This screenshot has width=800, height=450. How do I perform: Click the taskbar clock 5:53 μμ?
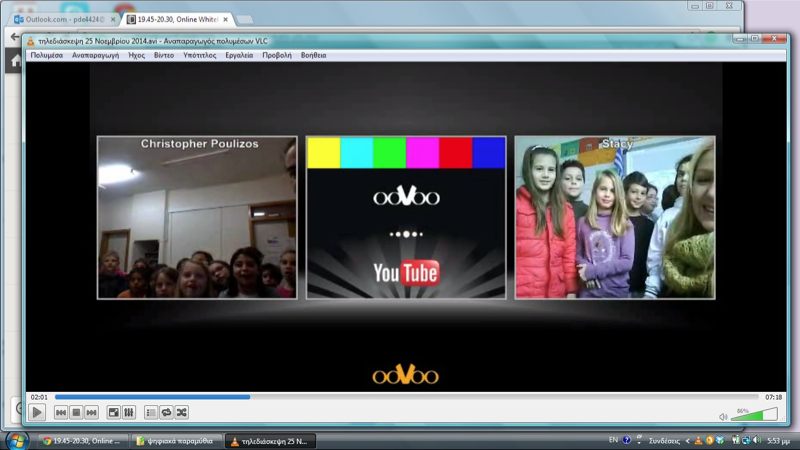pos(778,441)
